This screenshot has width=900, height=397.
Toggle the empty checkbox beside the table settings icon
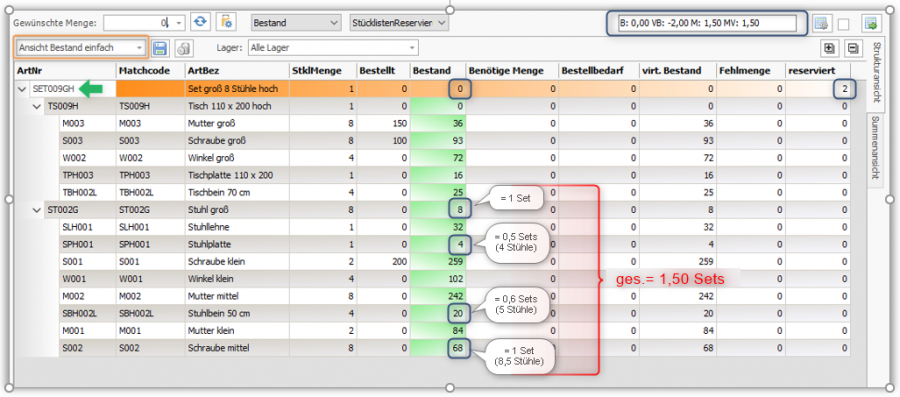(843, 24)
